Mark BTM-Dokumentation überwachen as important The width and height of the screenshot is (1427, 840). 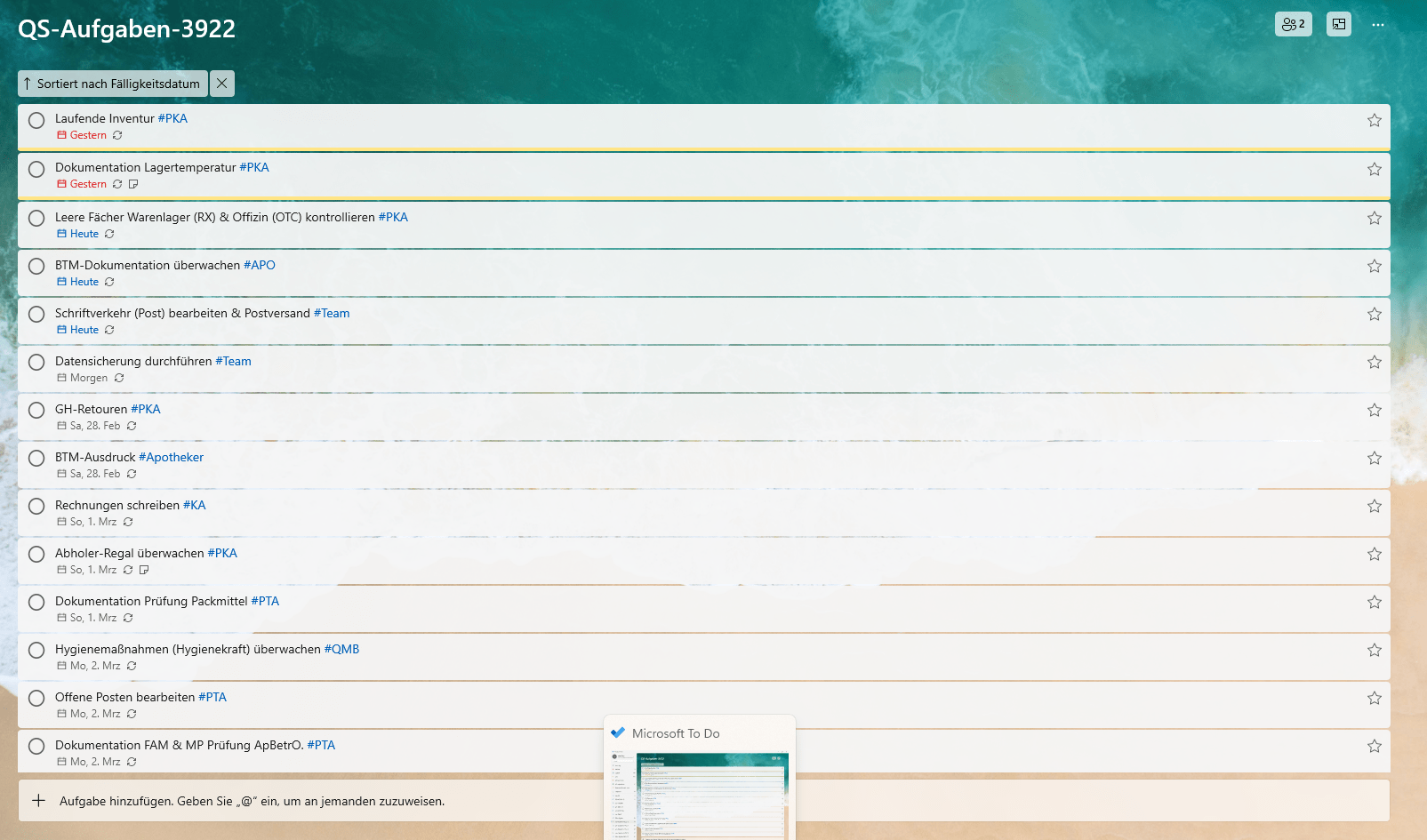pyautogui.click(x=1374, y=266)
